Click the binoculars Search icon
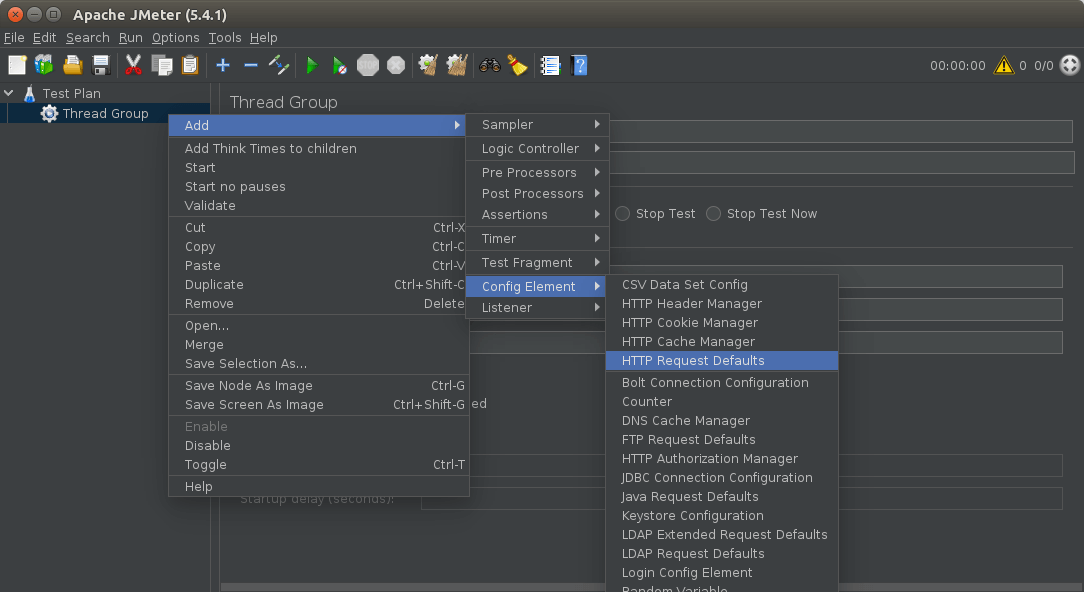 click(x=490, y=65)
